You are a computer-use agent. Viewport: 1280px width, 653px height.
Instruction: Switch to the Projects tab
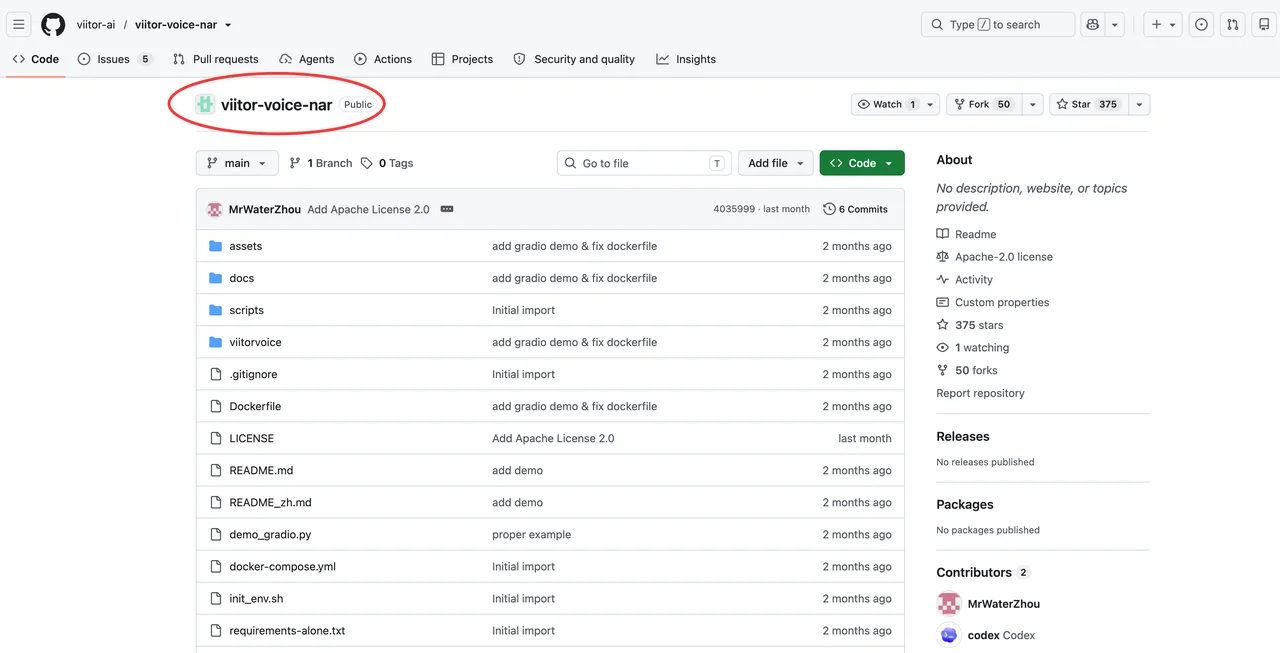[x=462, y=59]
